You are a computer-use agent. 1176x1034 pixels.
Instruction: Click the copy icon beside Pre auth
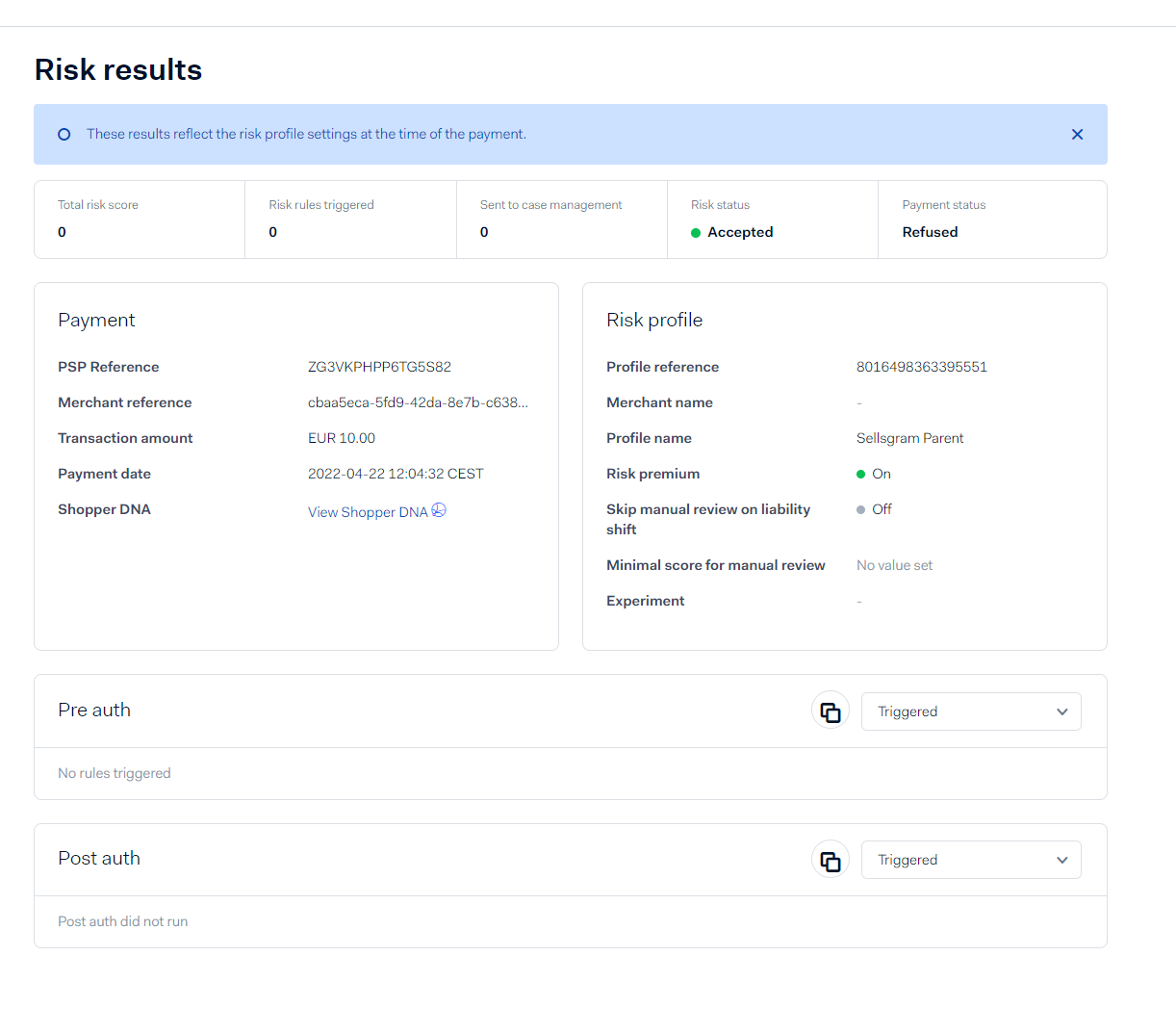[x=830, y=711]
